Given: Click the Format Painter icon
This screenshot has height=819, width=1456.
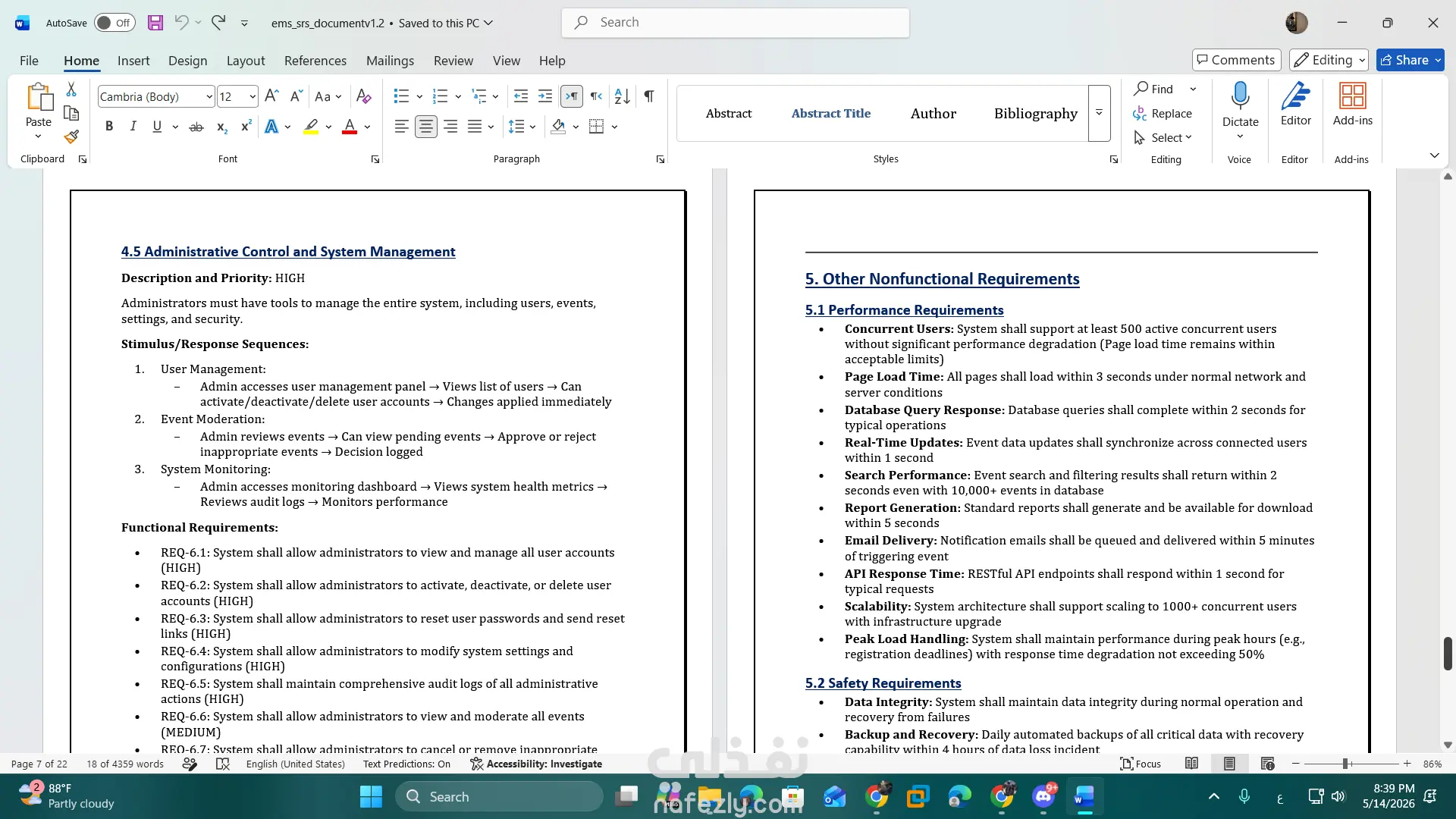Looking at the screenshot, I should pos(71,137).
